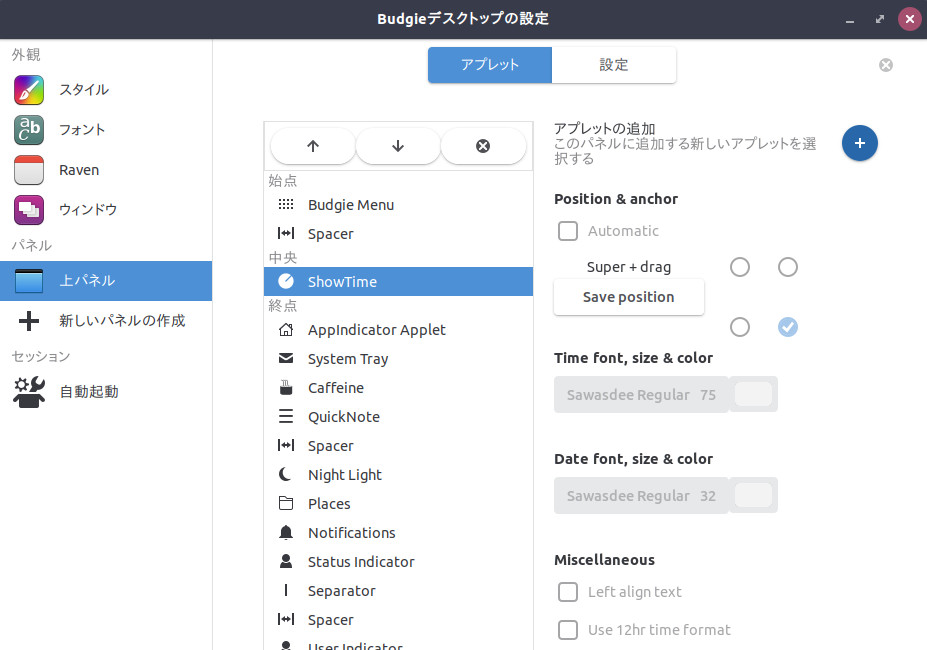This screenshot has width=927, height=650.
Task: Select the Budgie Menu applet row
Action: click(x=398, y=205)
